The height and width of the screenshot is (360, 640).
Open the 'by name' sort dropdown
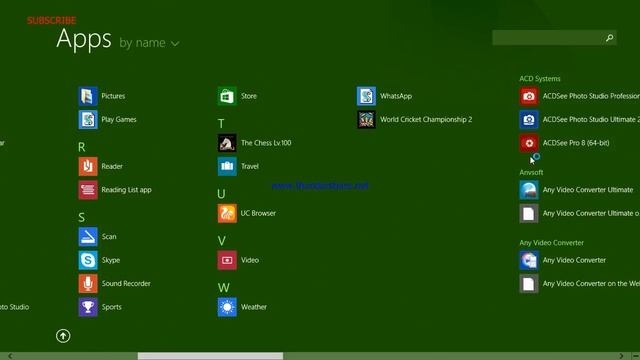(x=149, y=43)
